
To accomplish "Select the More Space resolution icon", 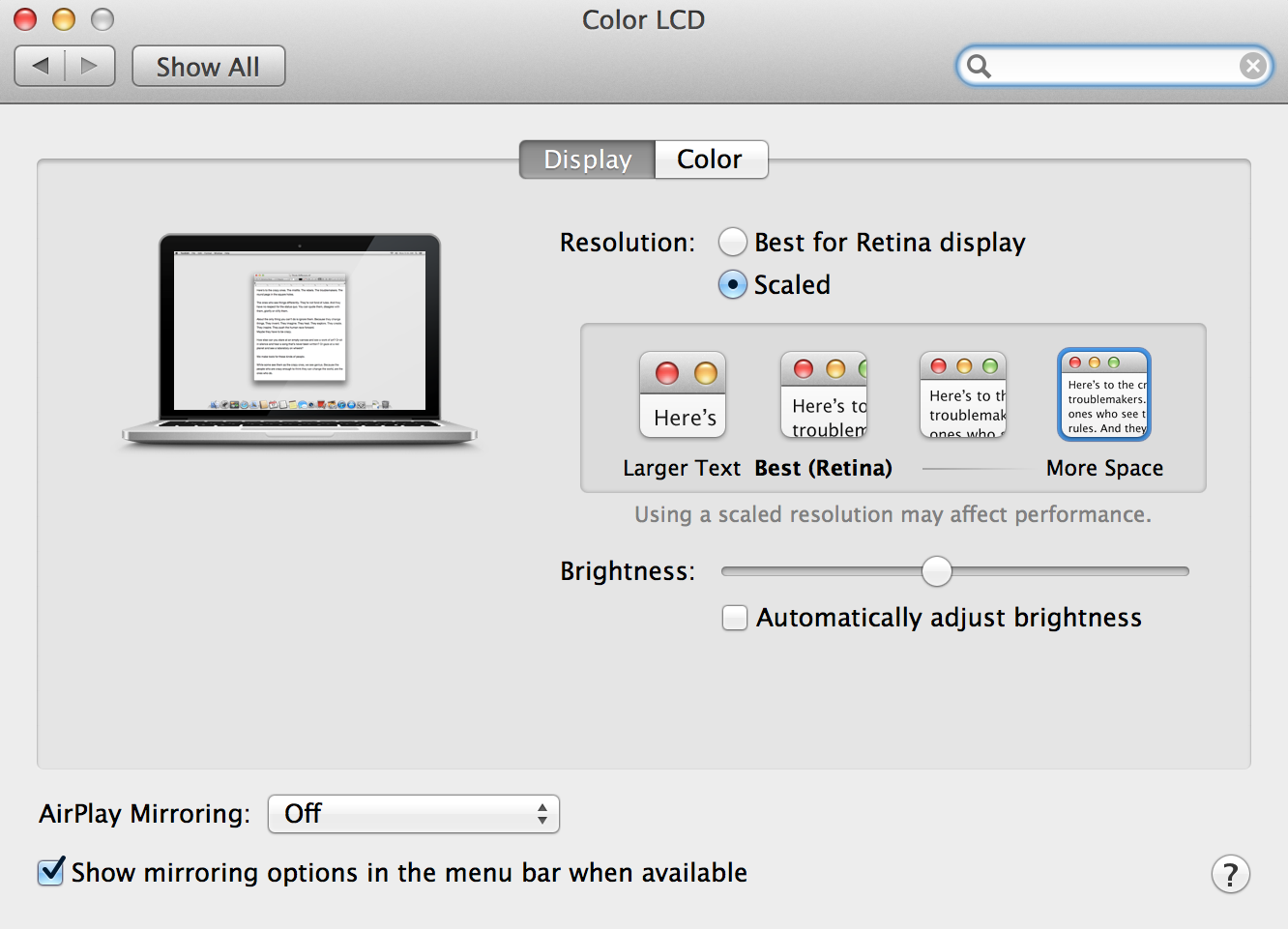I will tap(1104, 394).
